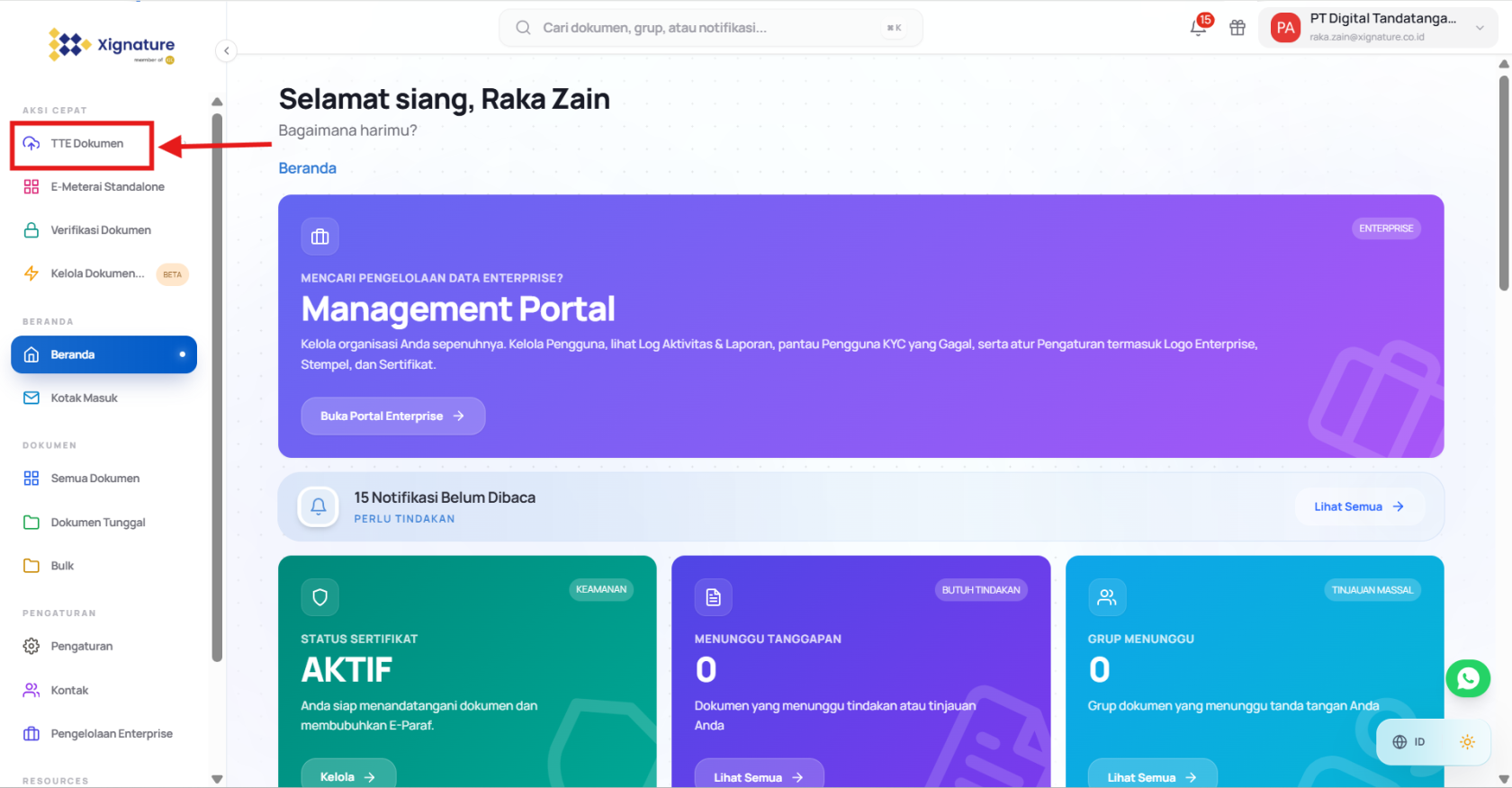Click Buka Portal Enterprise button

coord(393,416)
